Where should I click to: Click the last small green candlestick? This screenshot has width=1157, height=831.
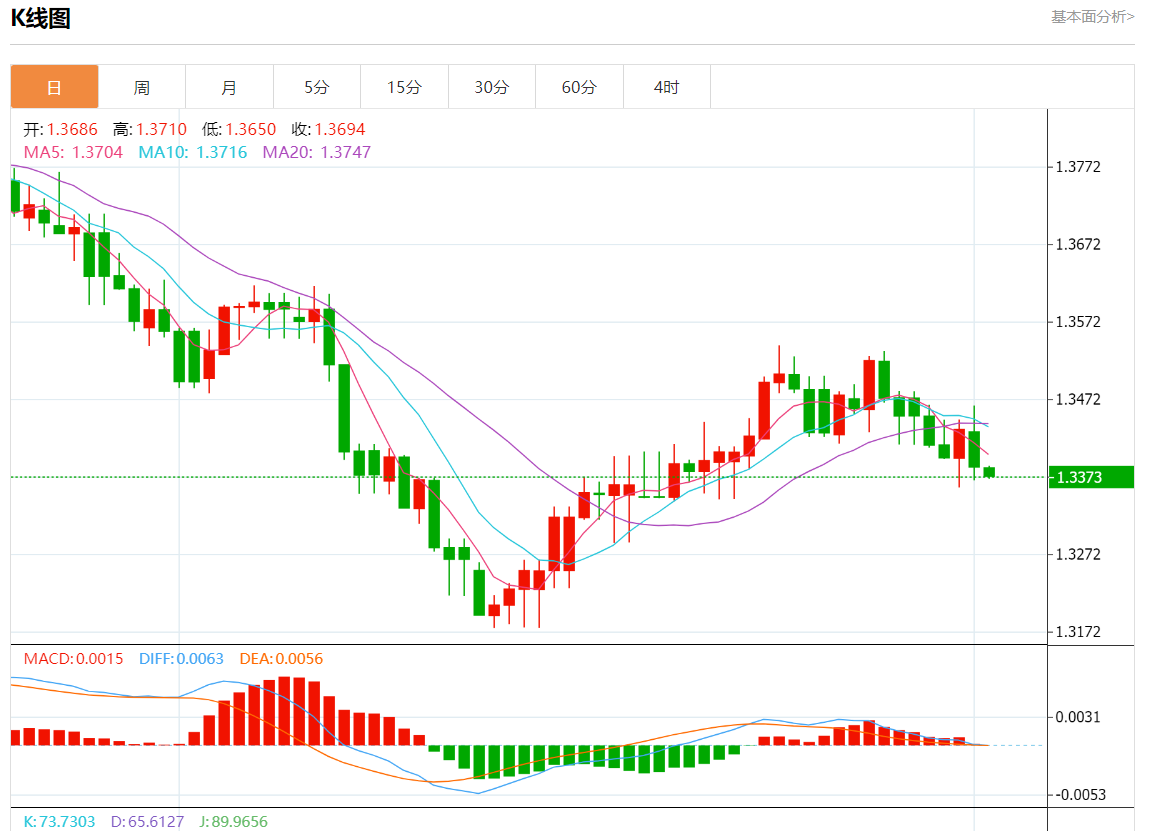(990, 472)
